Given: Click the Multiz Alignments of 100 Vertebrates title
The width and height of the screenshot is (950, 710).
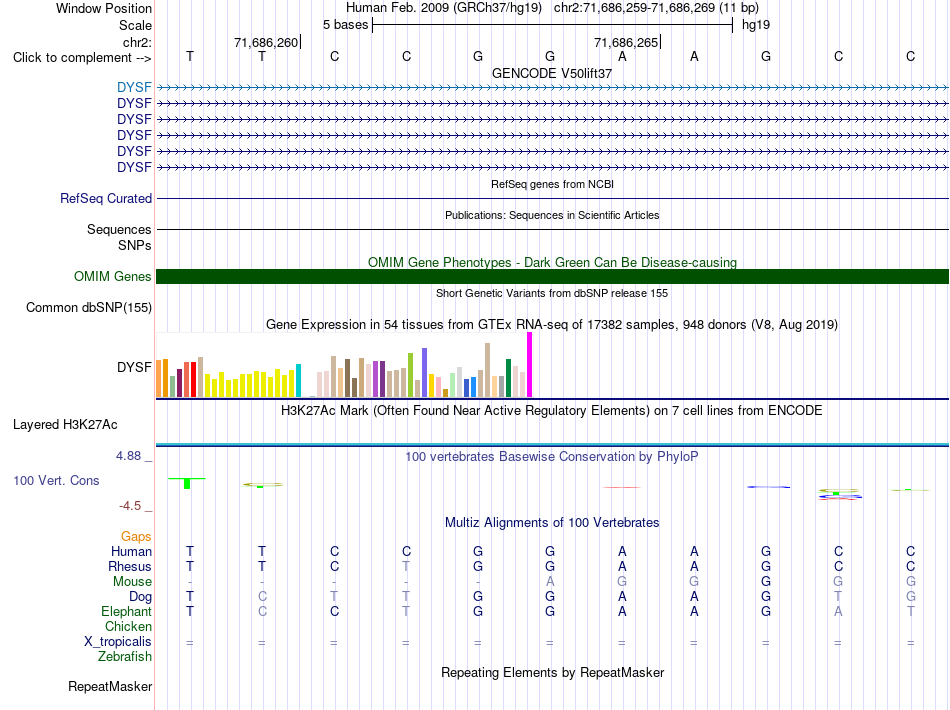Looking at the screenshot, I should pyautogui.click(x=552, y=522).
